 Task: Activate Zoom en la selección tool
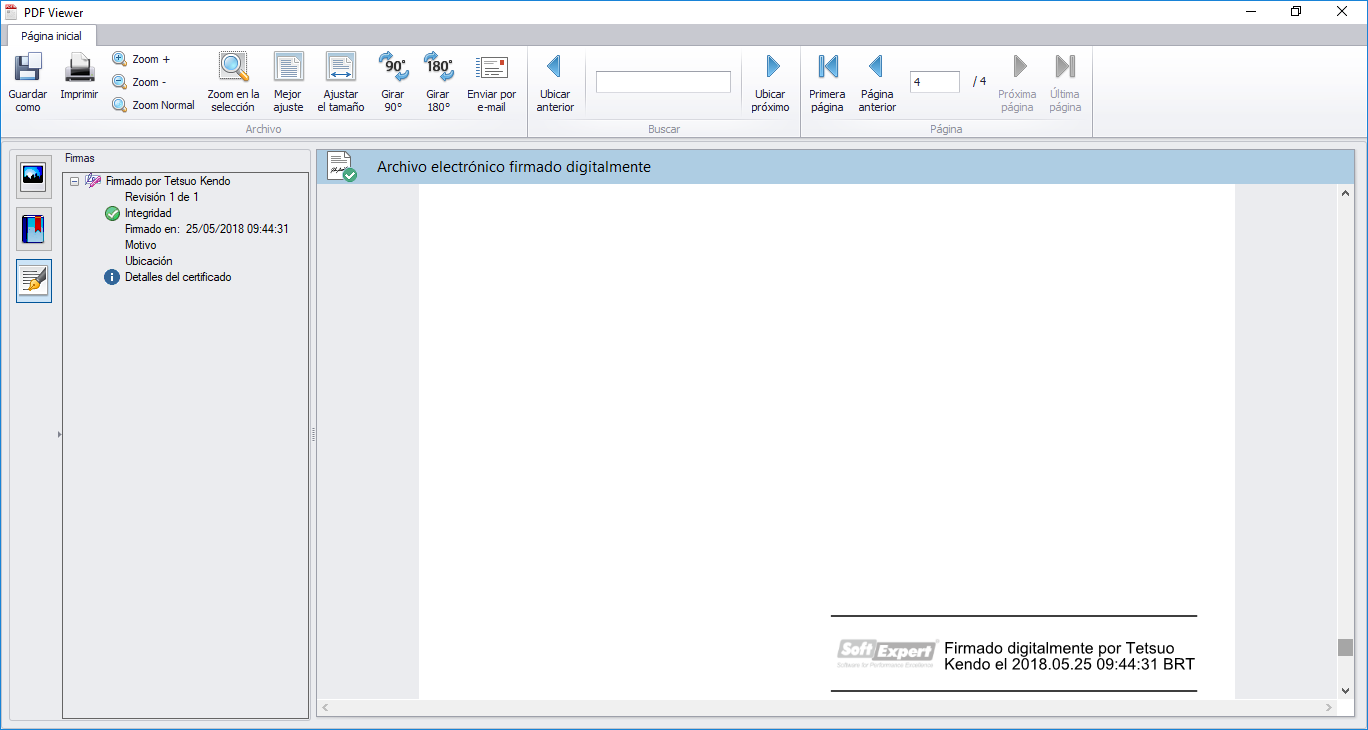coord(233,82)
